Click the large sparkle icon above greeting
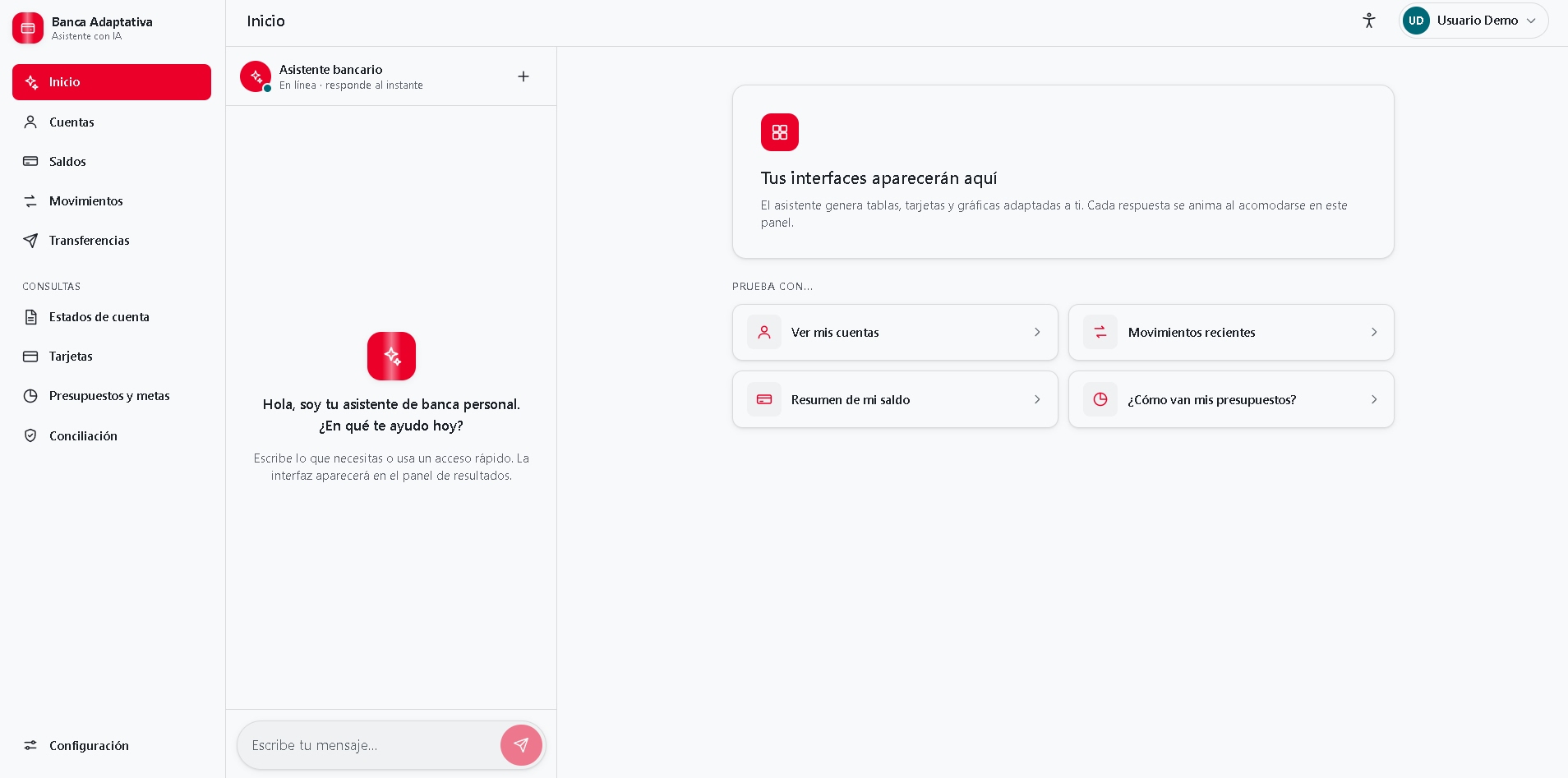Screen dimensions: 1568x778 tap(391, 356)
